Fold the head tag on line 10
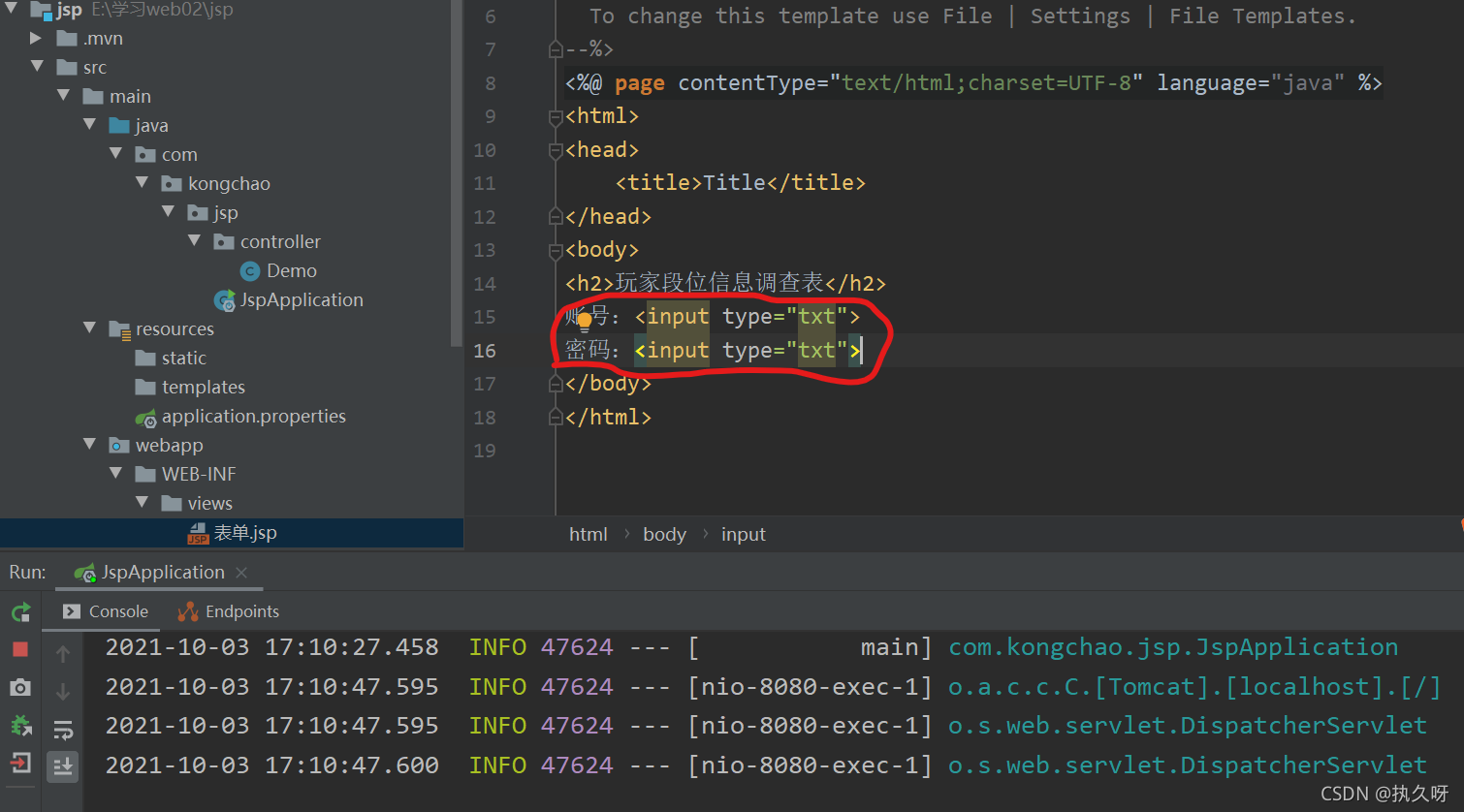The width and height of the screenshot is (1464, 812). [556, 151]
